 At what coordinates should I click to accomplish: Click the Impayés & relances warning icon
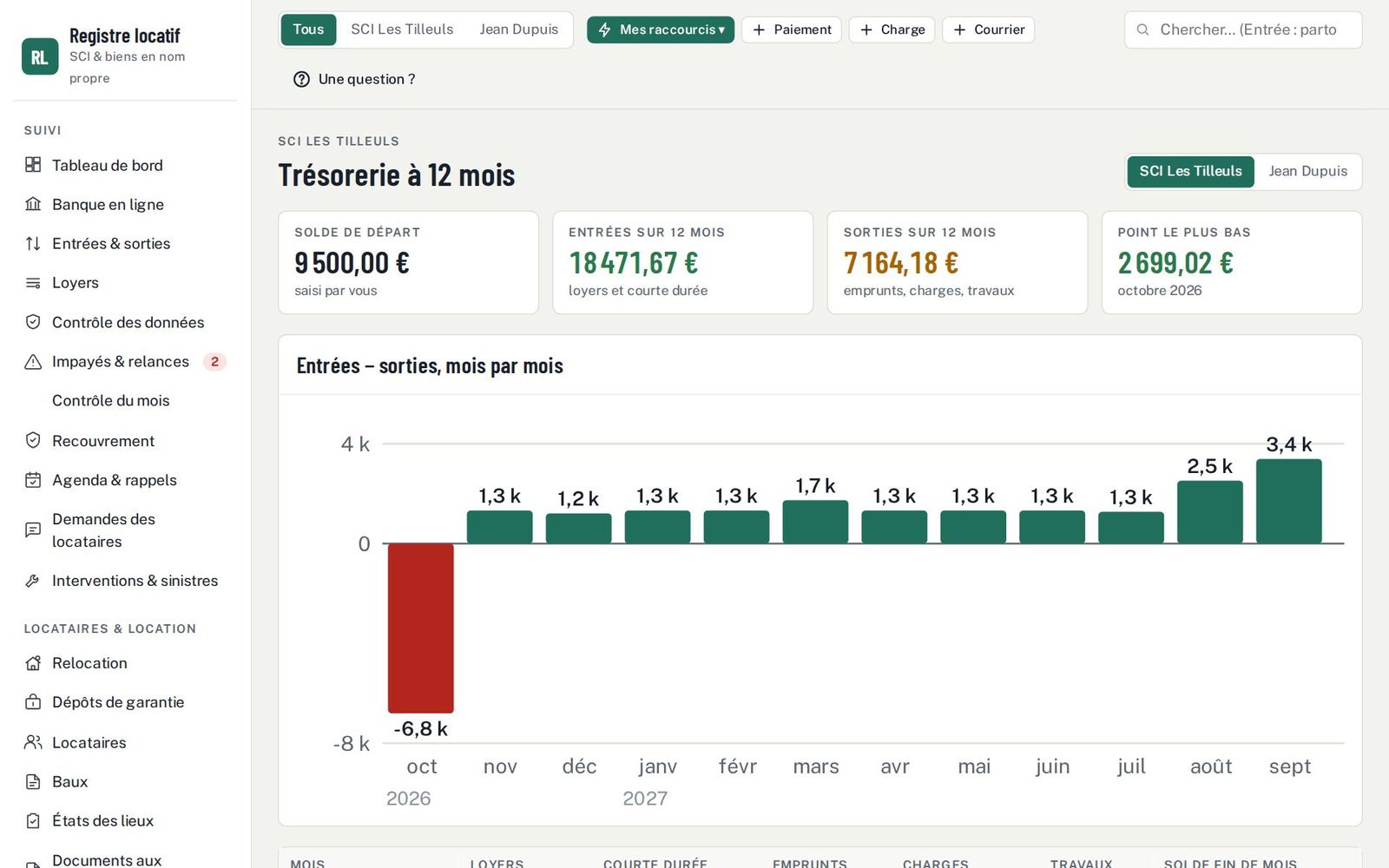click(x=33, y=362)
